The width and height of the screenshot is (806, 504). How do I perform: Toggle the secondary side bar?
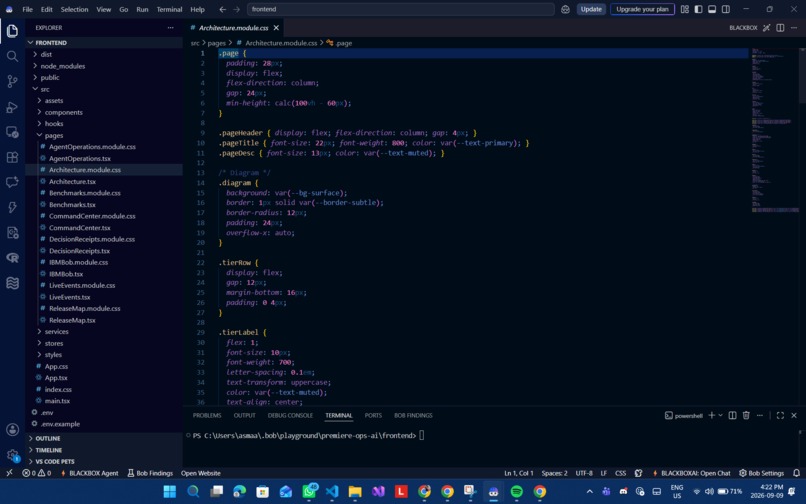[726, 9]
